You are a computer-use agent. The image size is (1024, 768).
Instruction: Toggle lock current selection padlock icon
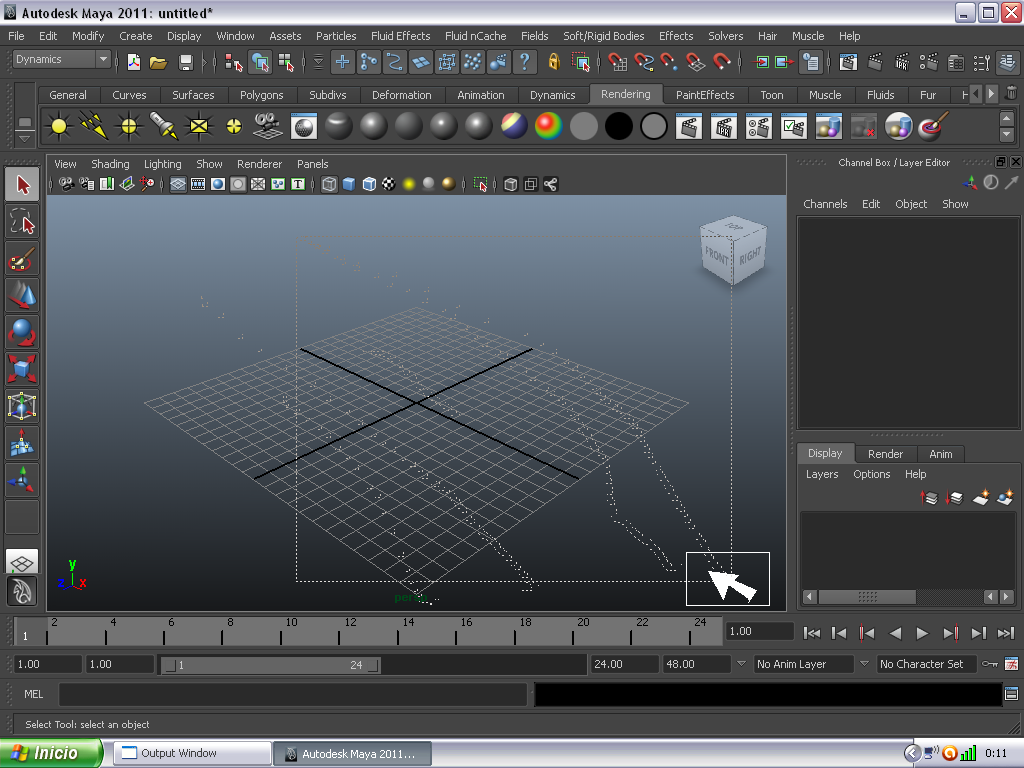[x=554, y=62]
